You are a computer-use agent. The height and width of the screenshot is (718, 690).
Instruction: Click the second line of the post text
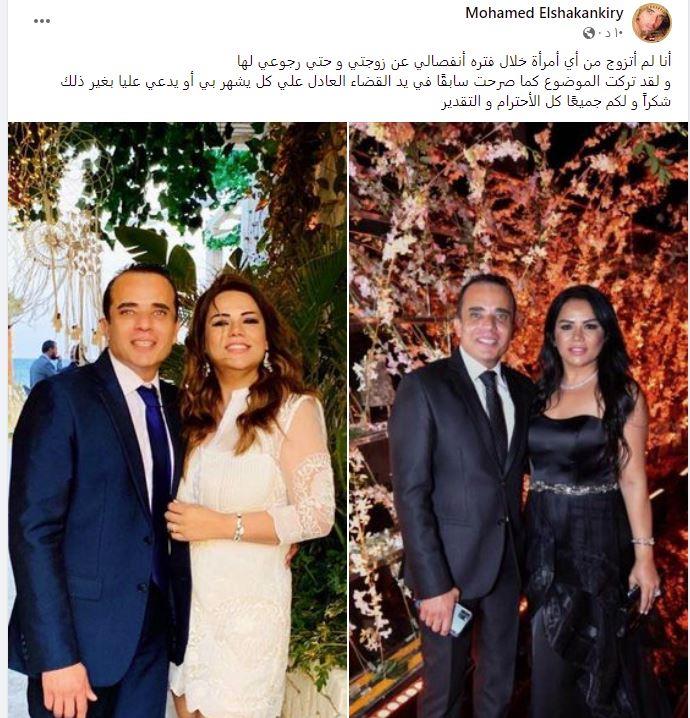coord(366,82)
